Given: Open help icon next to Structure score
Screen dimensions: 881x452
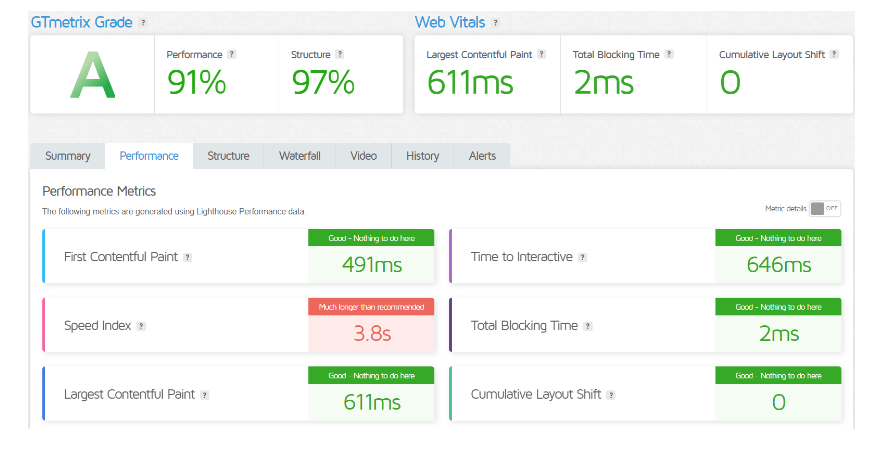Looking at the screenshot, I should point(339,55).
